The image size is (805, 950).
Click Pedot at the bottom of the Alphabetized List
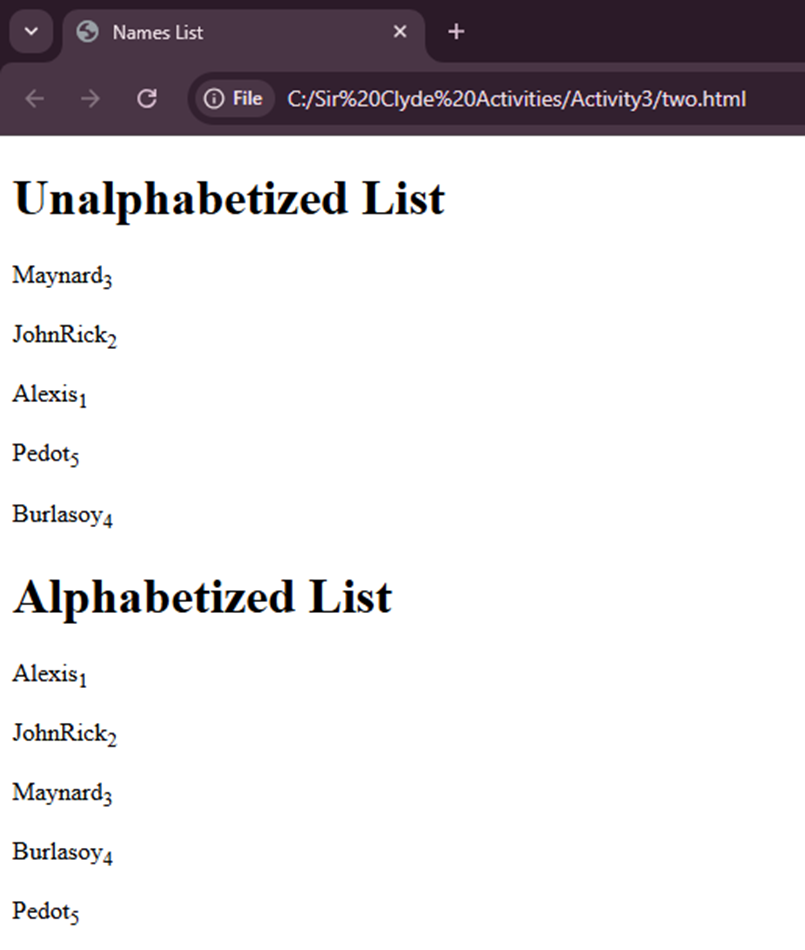45,911
